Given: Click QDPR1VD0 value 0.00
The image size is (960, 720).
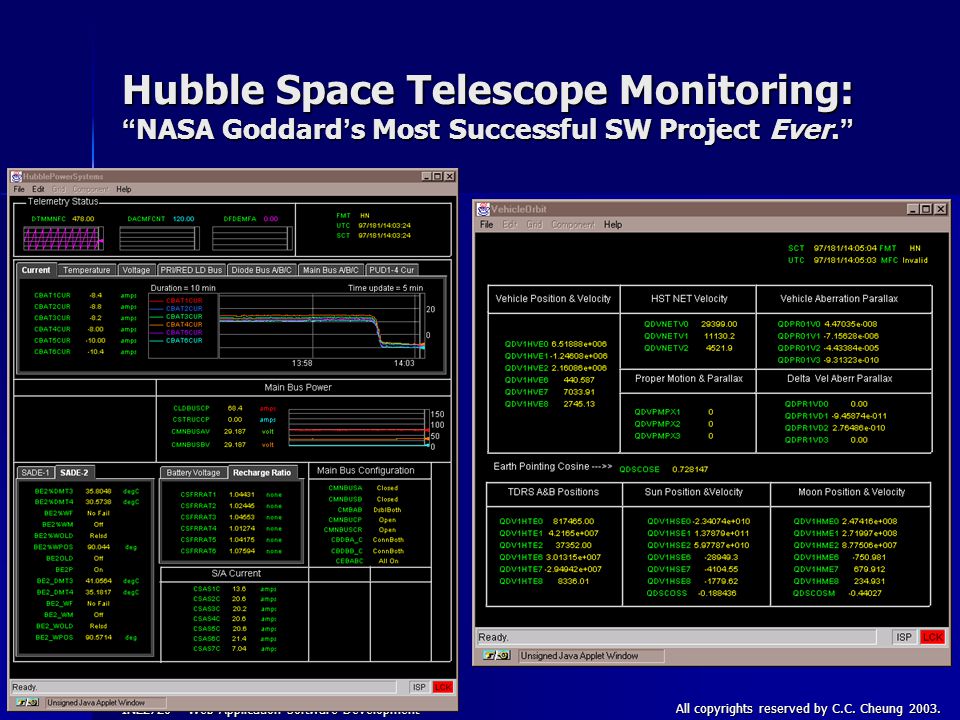Looking at the screenshot, I should click(x=859, y=403).
